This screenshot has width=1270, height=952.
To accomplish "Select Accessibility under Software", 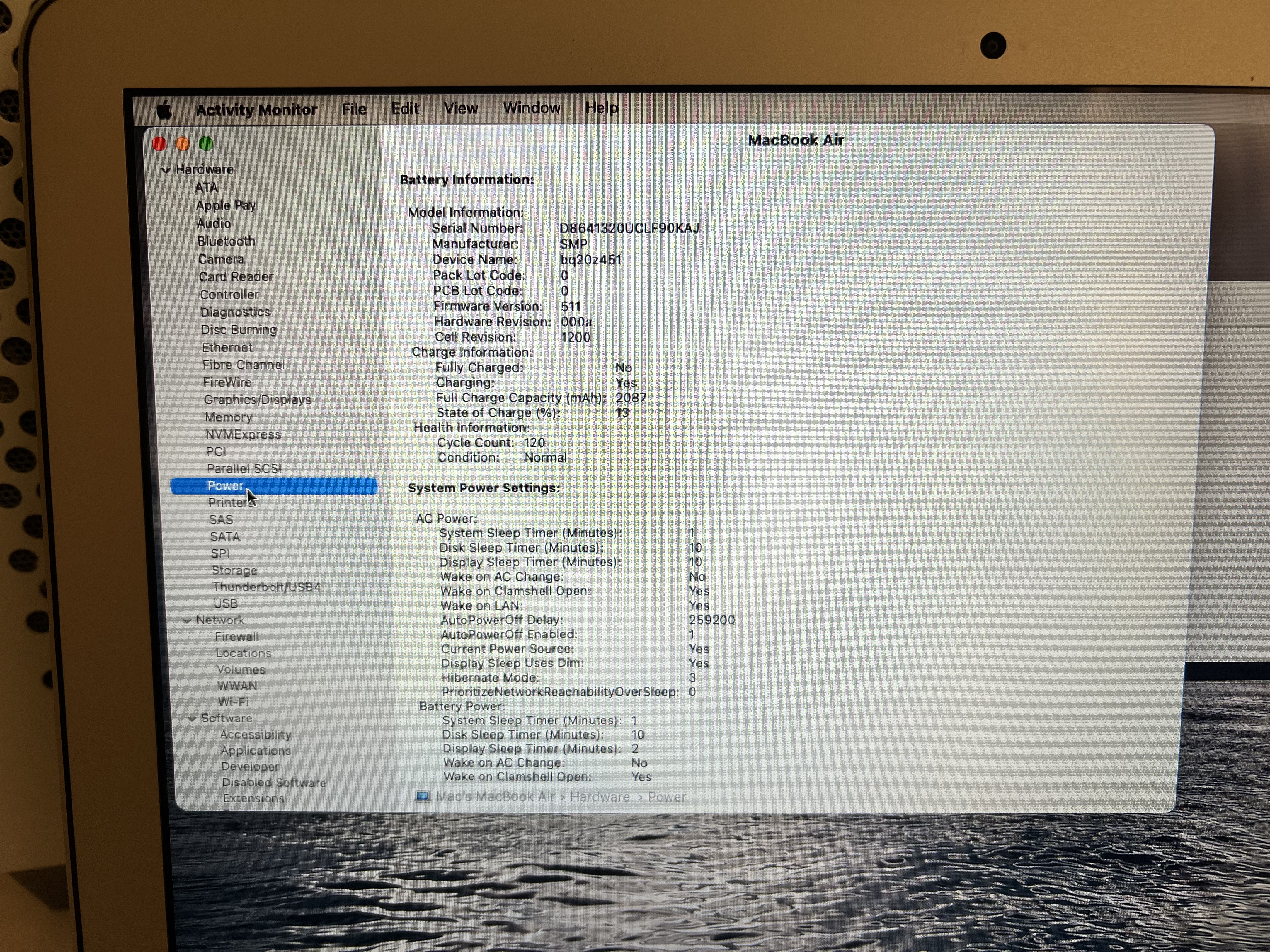I will click(255, 735).
